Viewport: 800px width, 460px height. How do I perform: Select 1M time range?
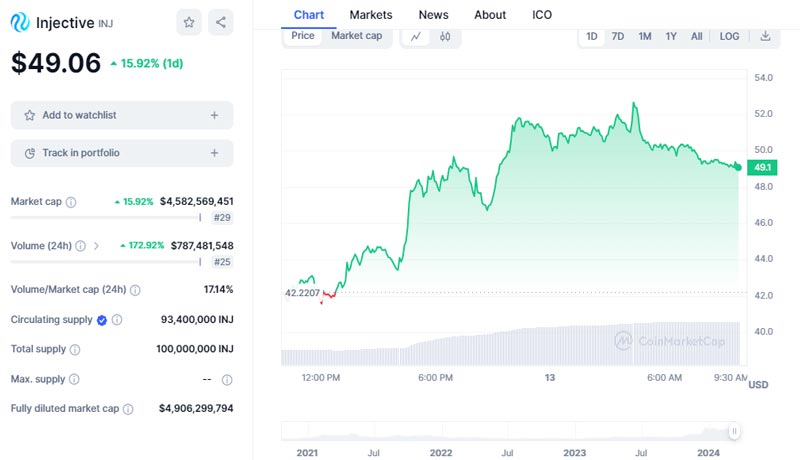coord(645,36)
